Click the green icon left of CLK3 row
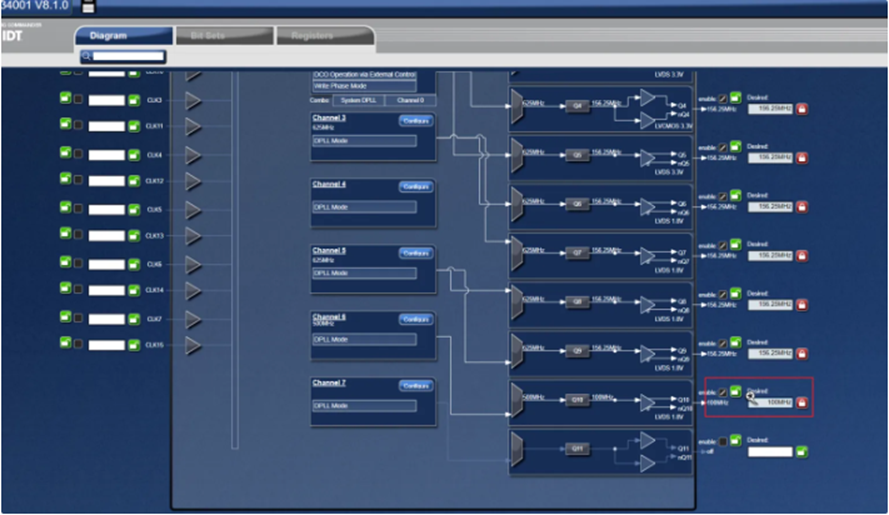Image resolution: width=889 pixels, height=515 pixels. pos(65,100)
